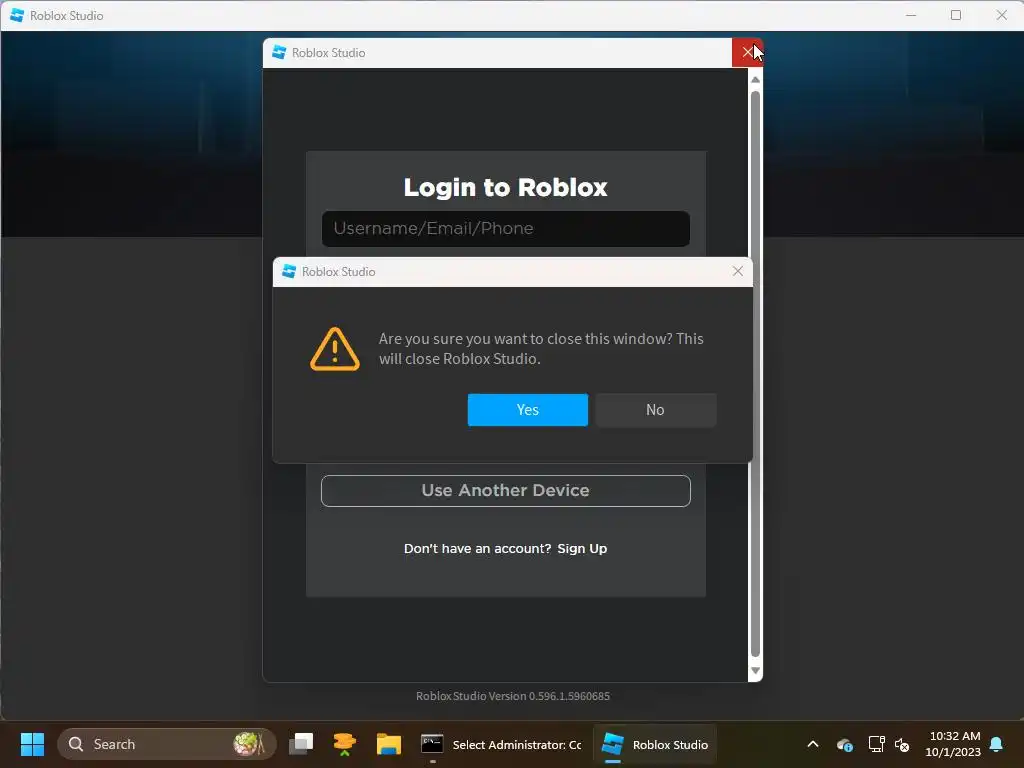1024x768 pixels.
Task: Open the orange stacked app taskbar icon
Action: 344,744
